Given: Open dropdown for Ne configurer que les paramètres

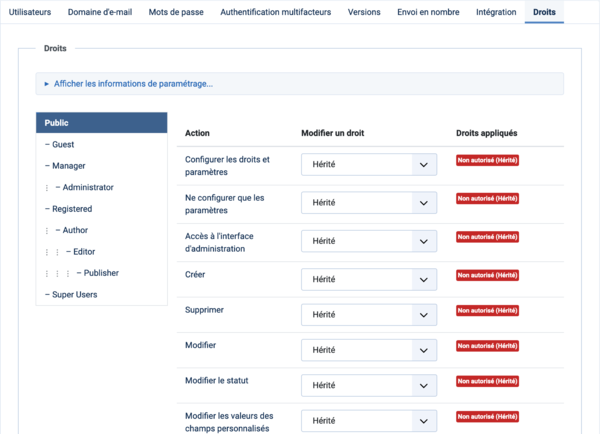Looking at the screenshot, I should [369, 203].
